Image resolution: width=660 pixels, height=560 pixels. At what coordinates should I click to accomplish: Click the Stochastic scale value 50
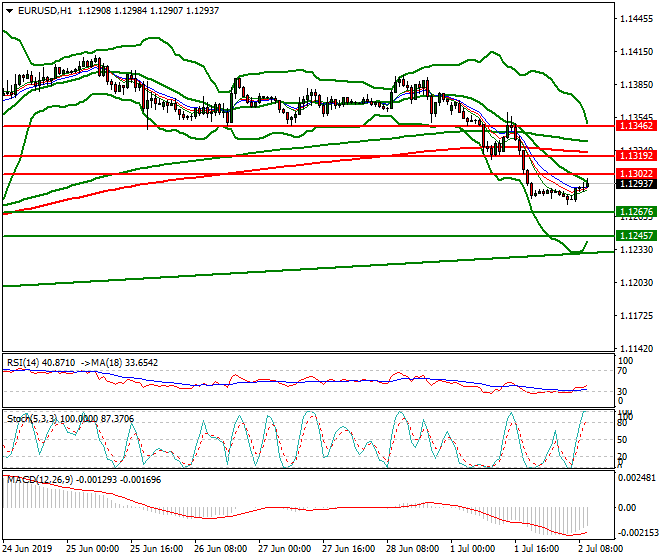[x=622, y=440]
